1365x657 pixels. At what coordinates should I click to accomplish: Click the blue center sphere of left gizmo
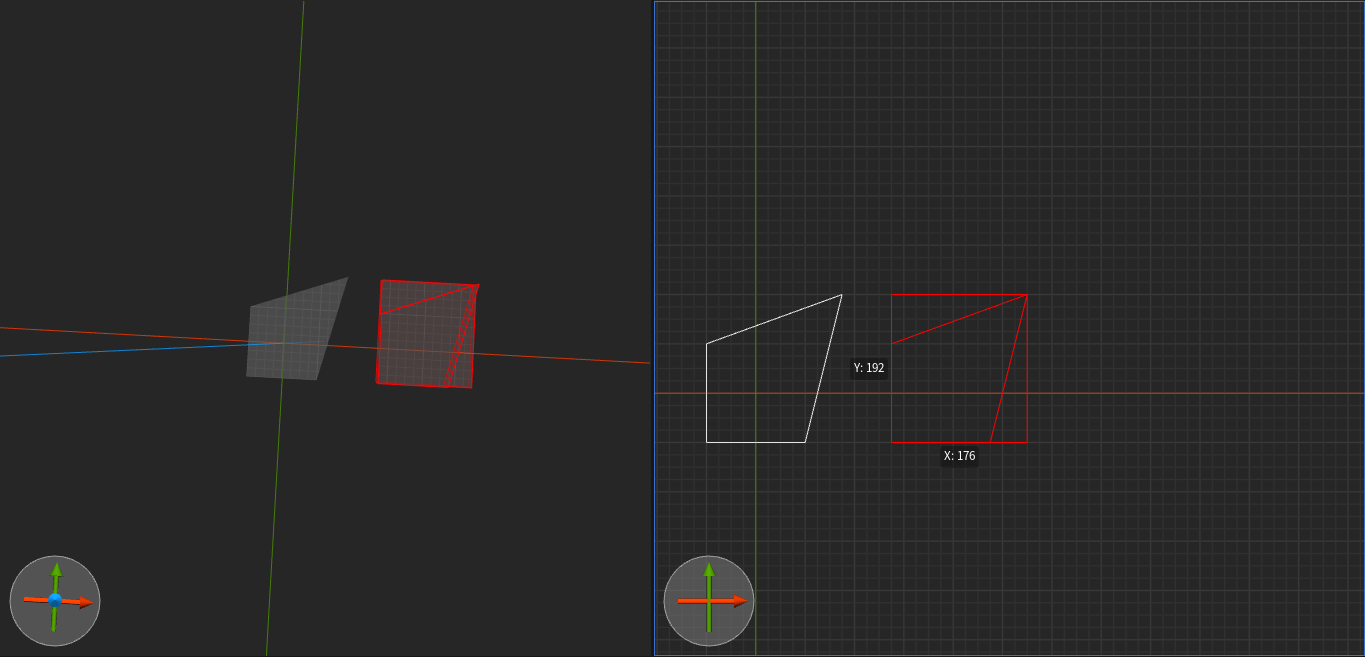(57, 601)
